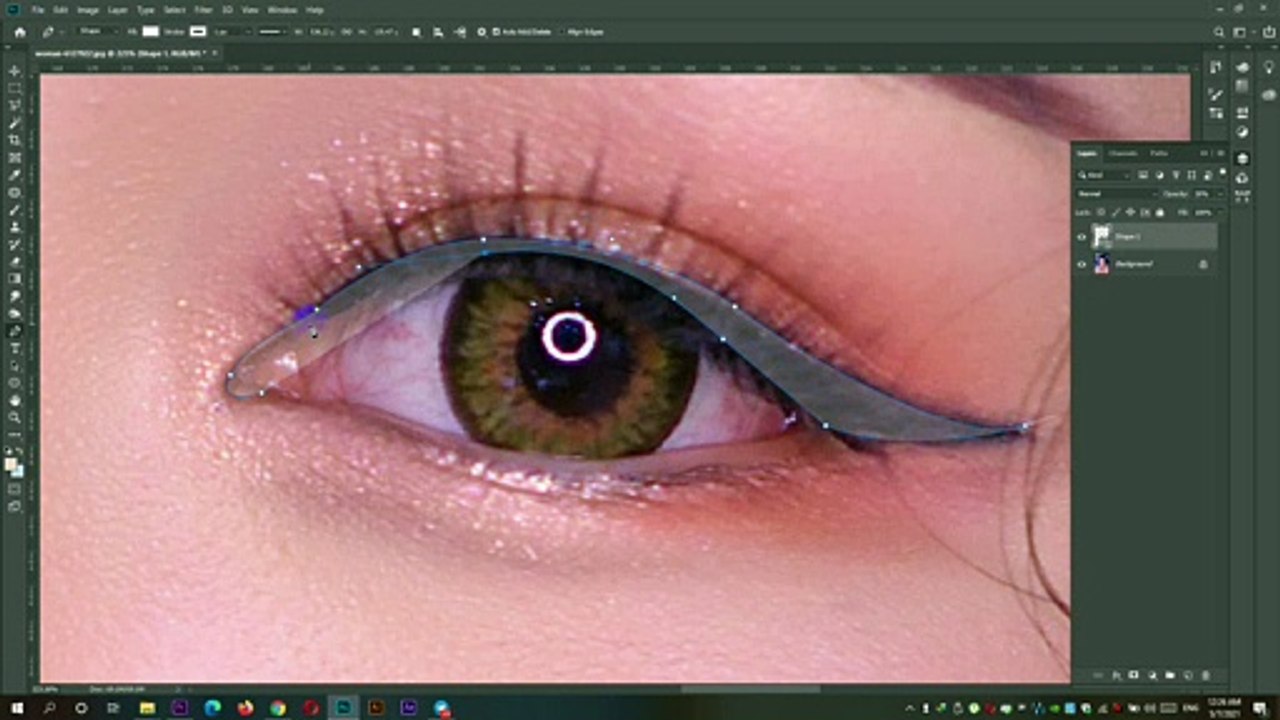Viewport: 1280px width, 720px height.
Task: Open the Shape tool mode dropdown
Action: [99, 32]
